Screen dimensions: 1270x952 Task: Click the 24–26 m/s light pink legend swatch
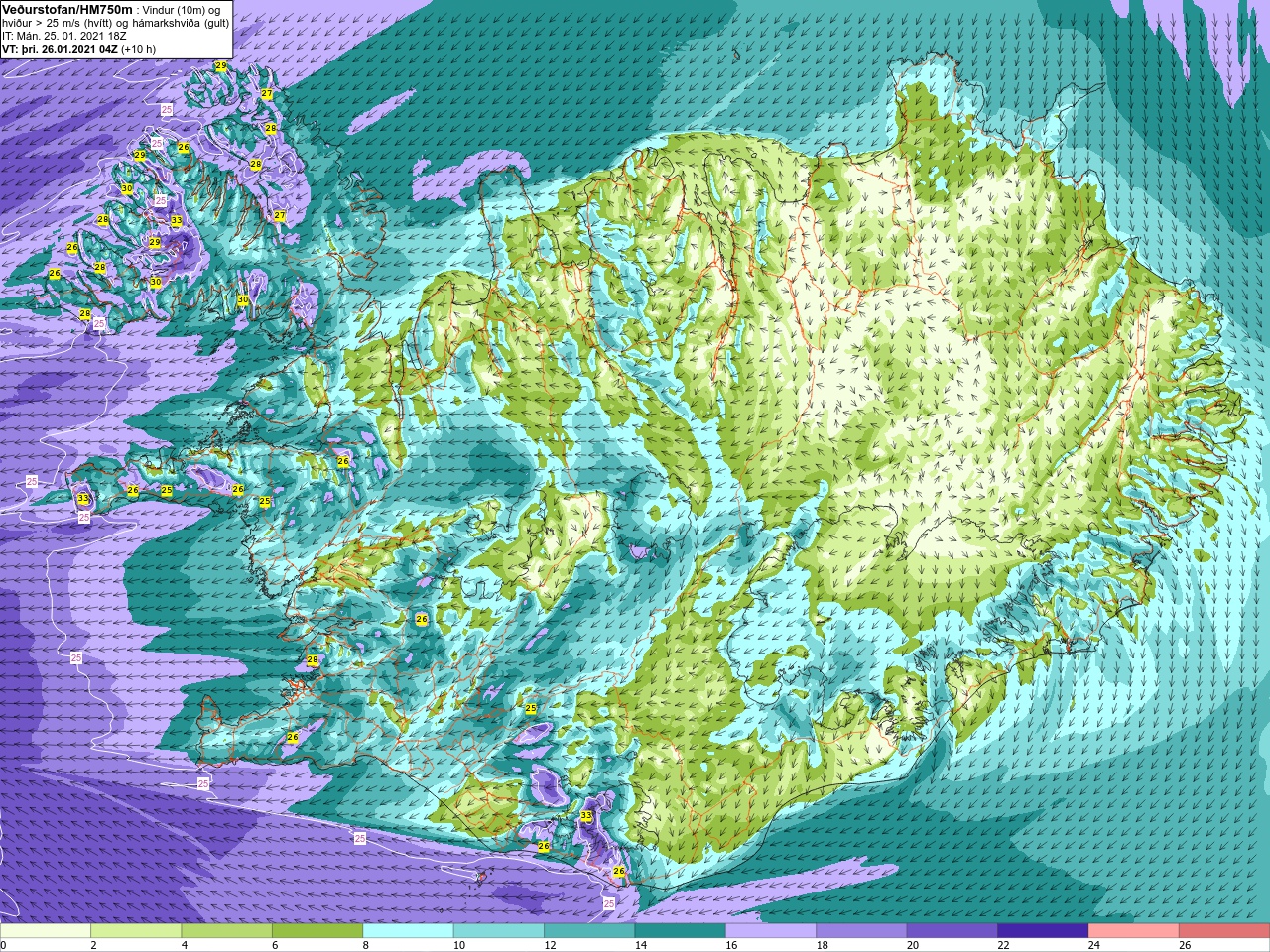coord(1134,931)
